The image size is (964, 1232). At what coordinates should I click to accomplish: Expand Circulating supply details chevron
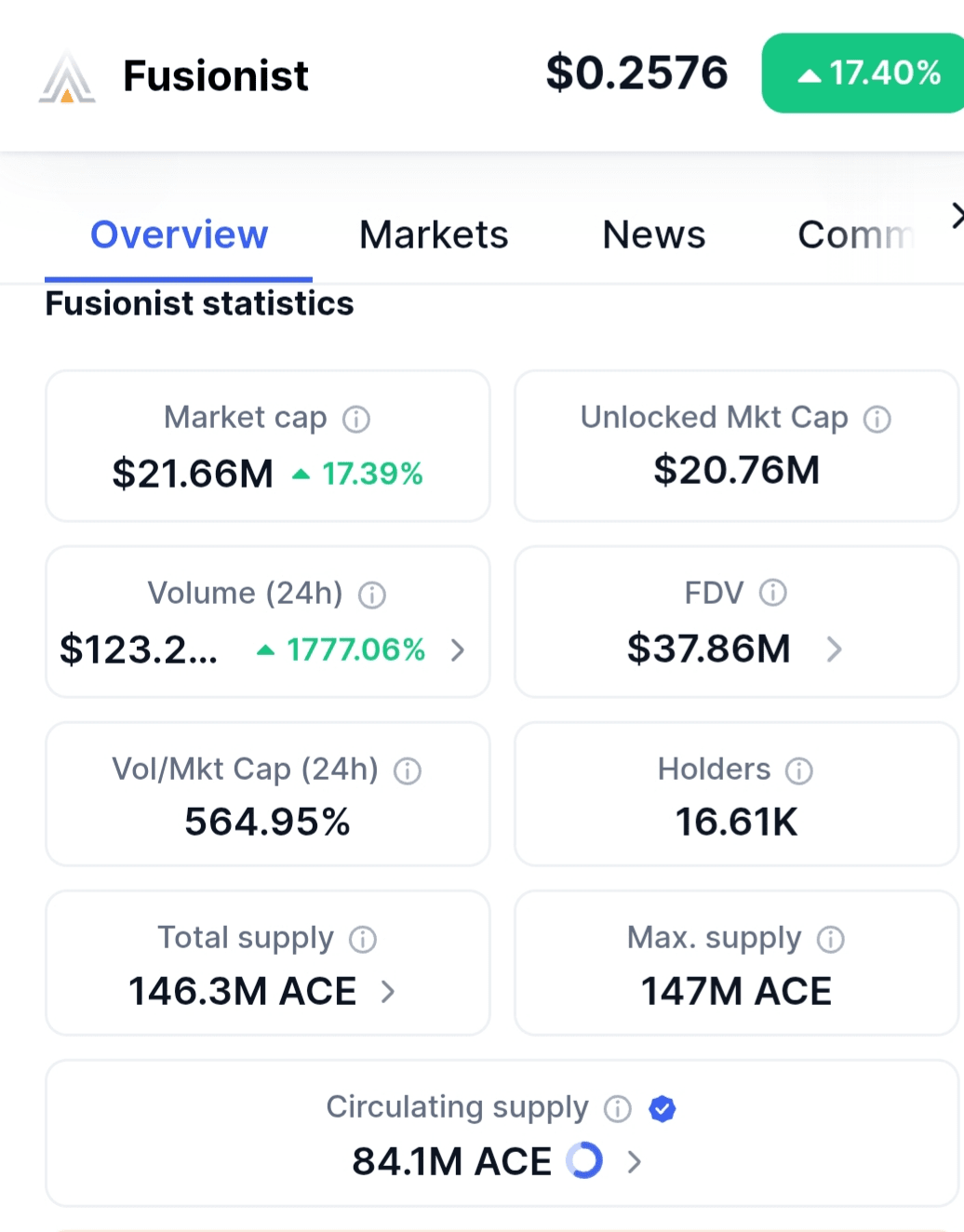coord(635,1161)
